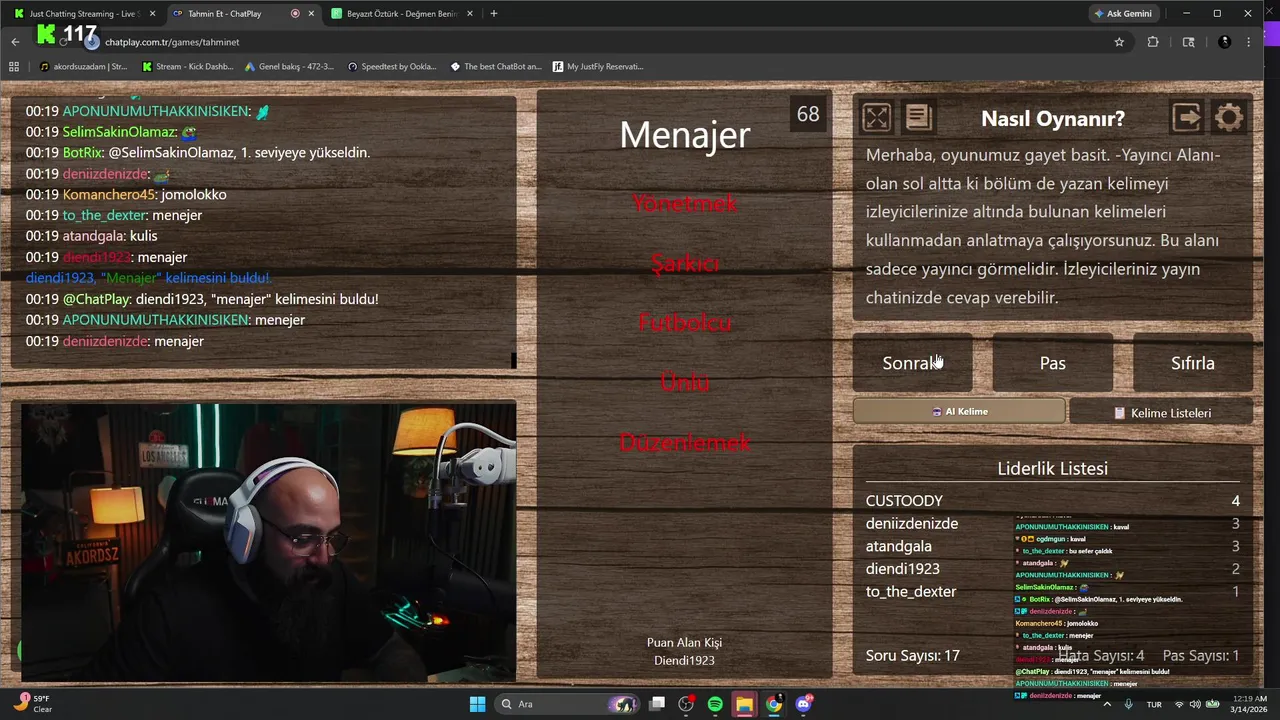This screenshot has height=720, width=1280.
Task: Click Liderlik Listesi heading
Action: pyautogui.click(x=1052, y=468)
